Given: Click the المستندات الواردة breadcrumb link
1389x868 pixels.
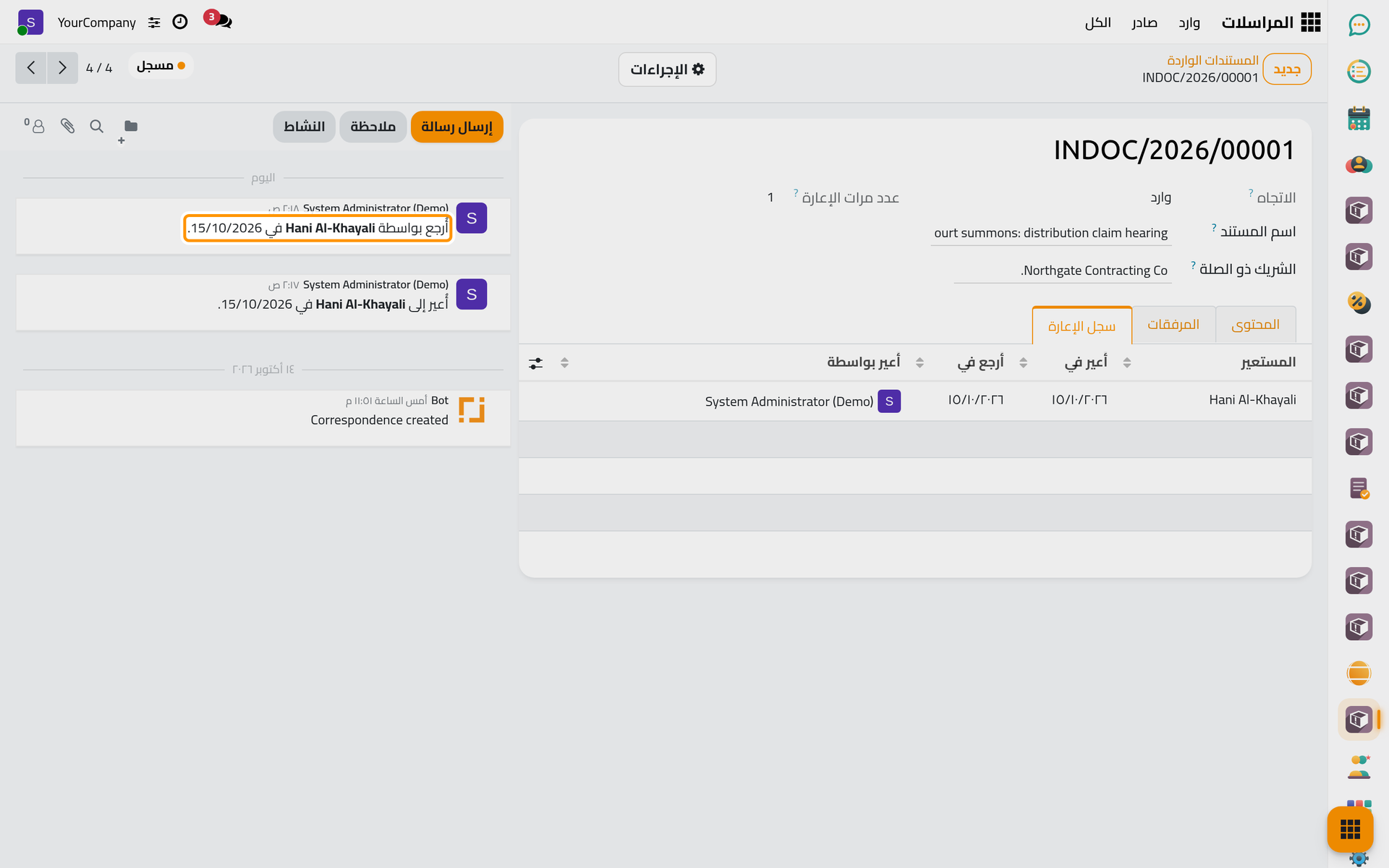Looking at the screenshot, I should pos(1212,60).
